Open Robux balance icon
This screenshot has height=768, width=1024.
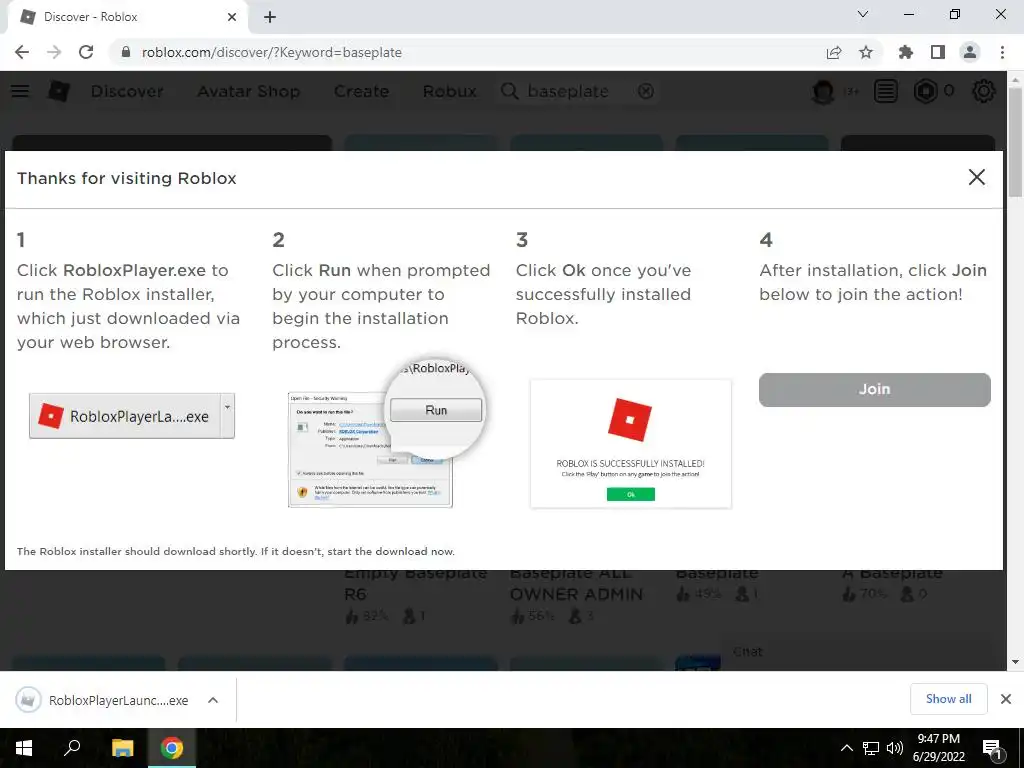[x=925, y=91]
